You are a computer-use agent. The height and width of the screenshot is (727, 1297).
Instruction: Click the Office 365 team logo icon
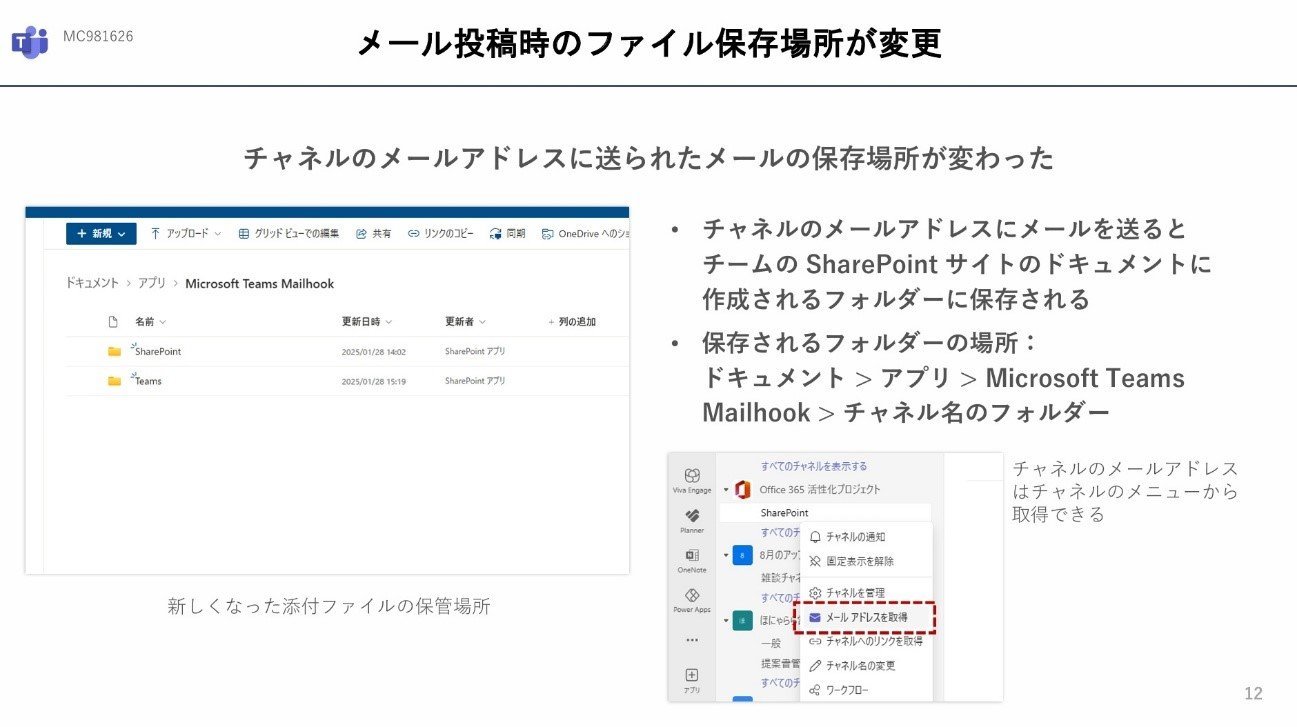[x=742, y=489]
